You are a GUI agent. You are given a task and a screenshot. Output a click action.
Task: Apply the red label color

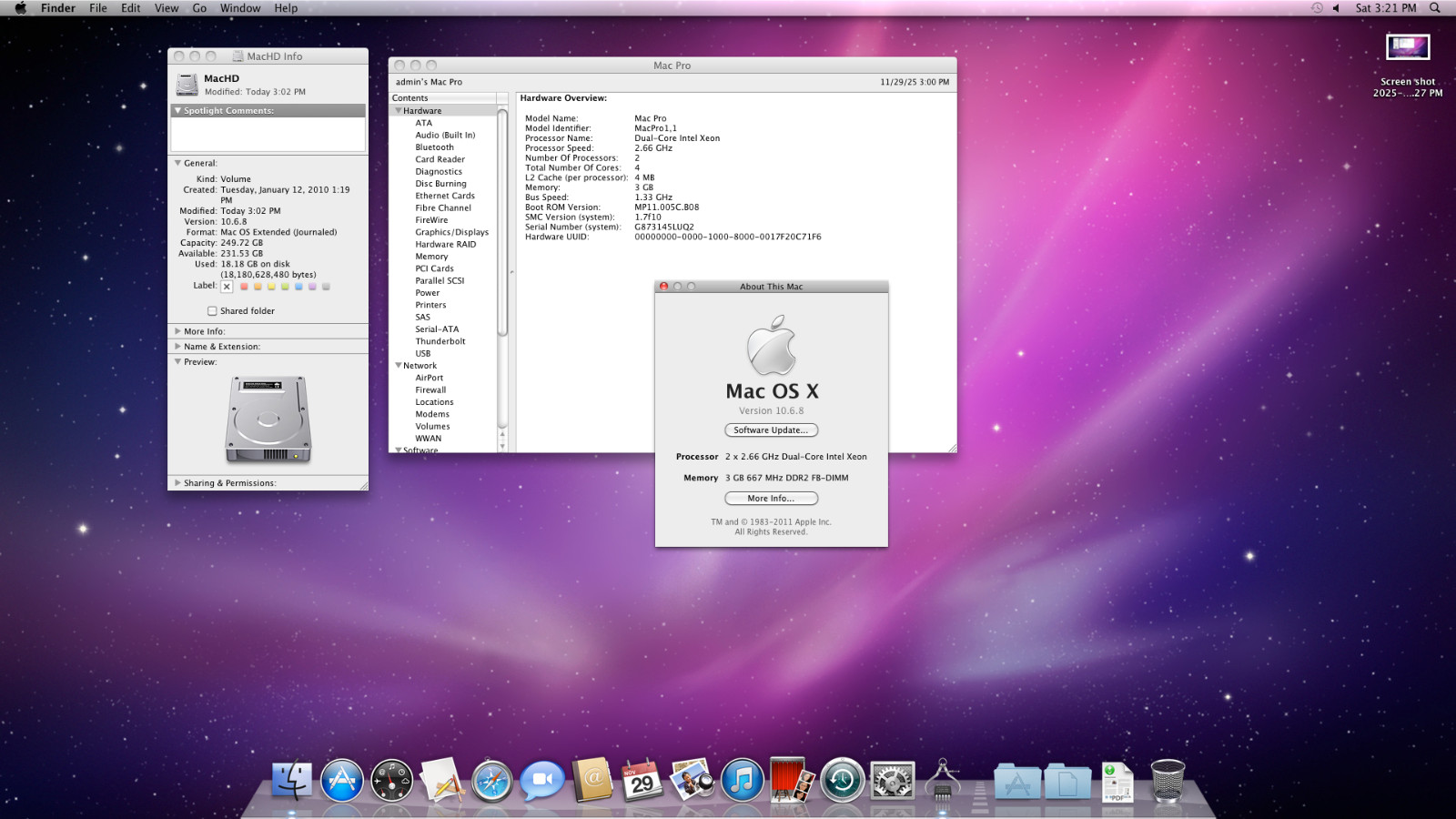coord(244,287)
